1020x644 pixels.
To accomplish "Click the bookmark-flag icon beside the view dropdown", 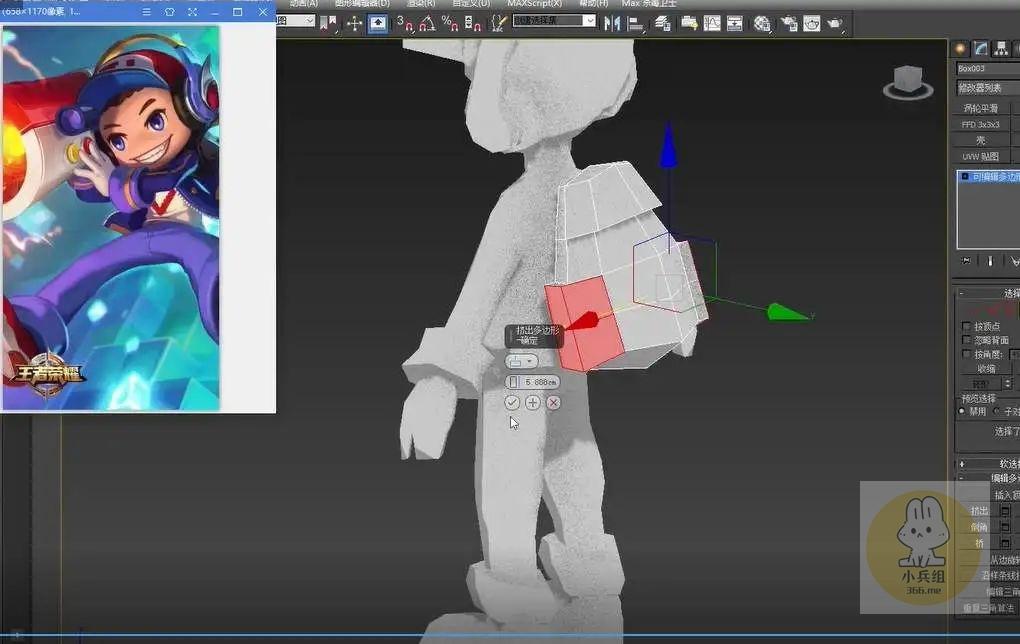I will [x=329, y=24].
